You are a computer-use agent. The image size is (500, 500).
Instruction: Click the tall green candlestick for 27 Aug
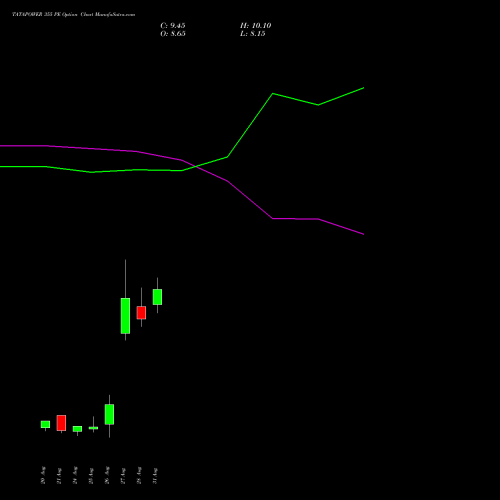tap(125, 316)
